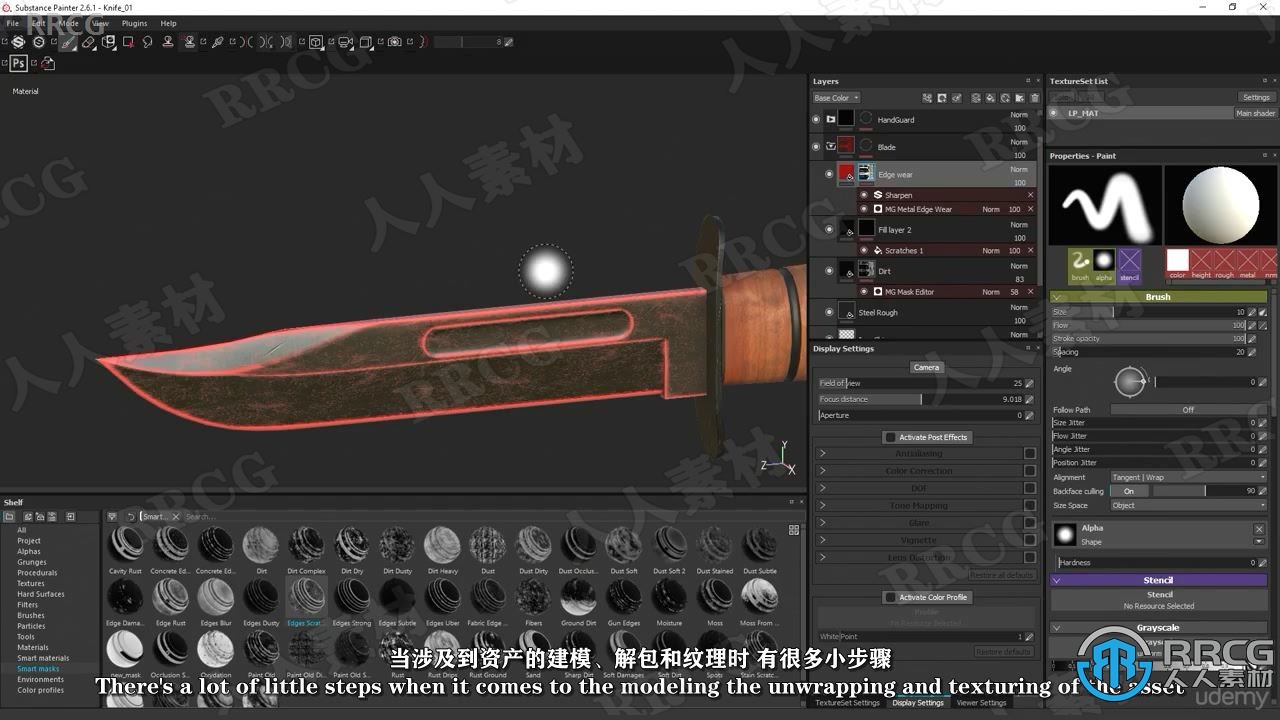
Task: Open the Alignment Tangent Wrap dropdown
Action: coord(1188,477)
